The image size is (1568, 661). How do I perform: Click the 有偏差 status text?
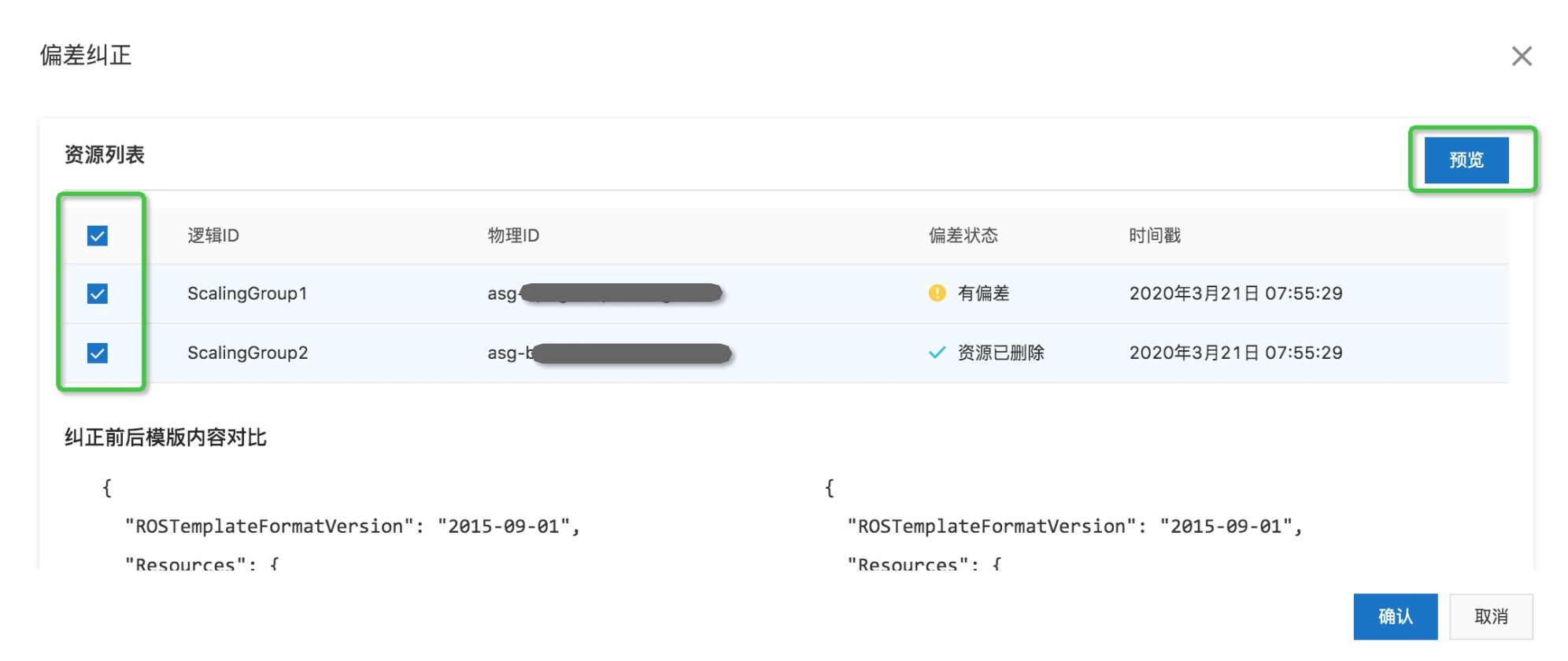983,294
